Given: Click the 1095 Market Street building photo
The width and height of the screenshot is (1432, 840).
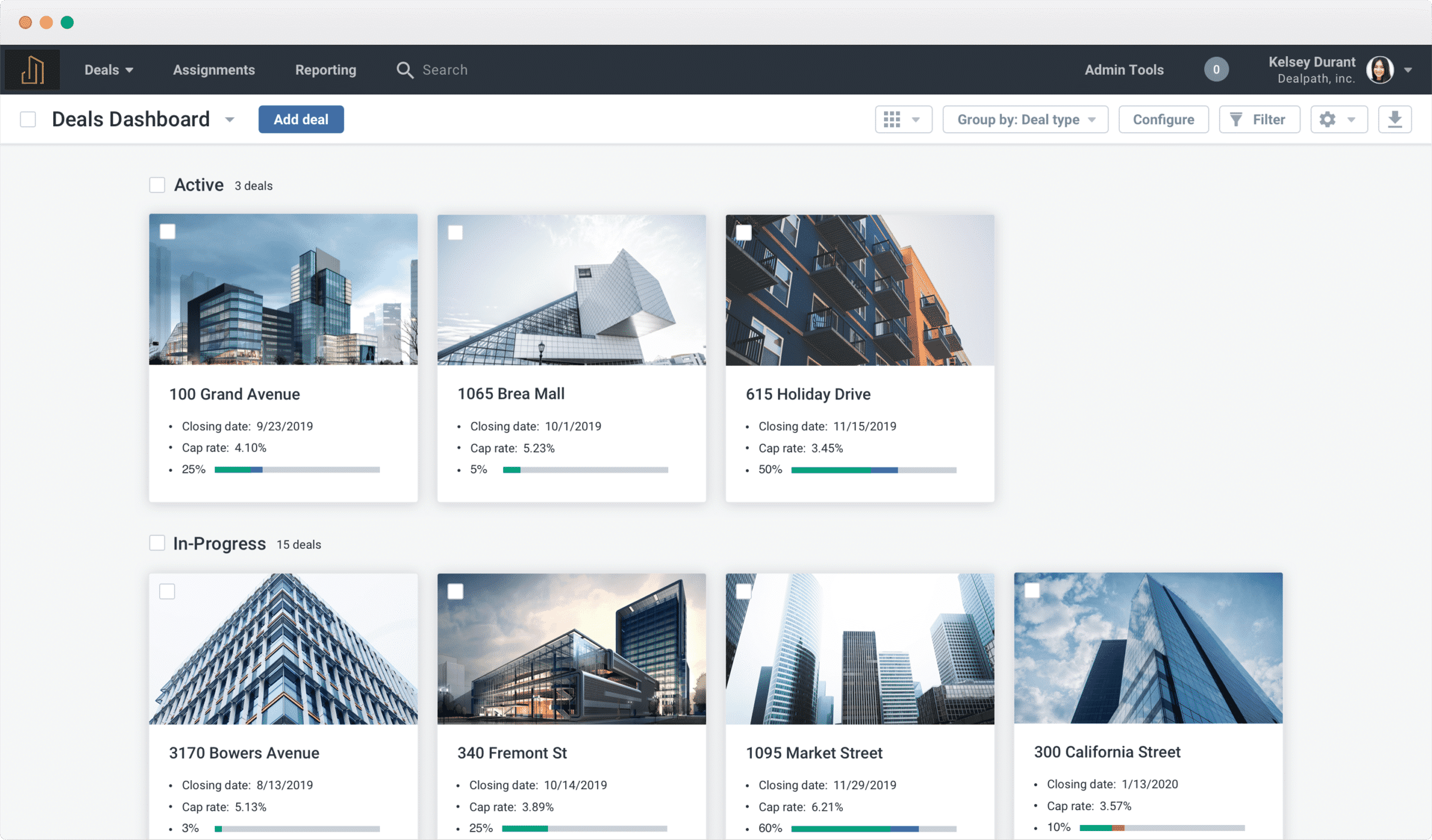Looking at the screenshot, I should tap(860, 649).
